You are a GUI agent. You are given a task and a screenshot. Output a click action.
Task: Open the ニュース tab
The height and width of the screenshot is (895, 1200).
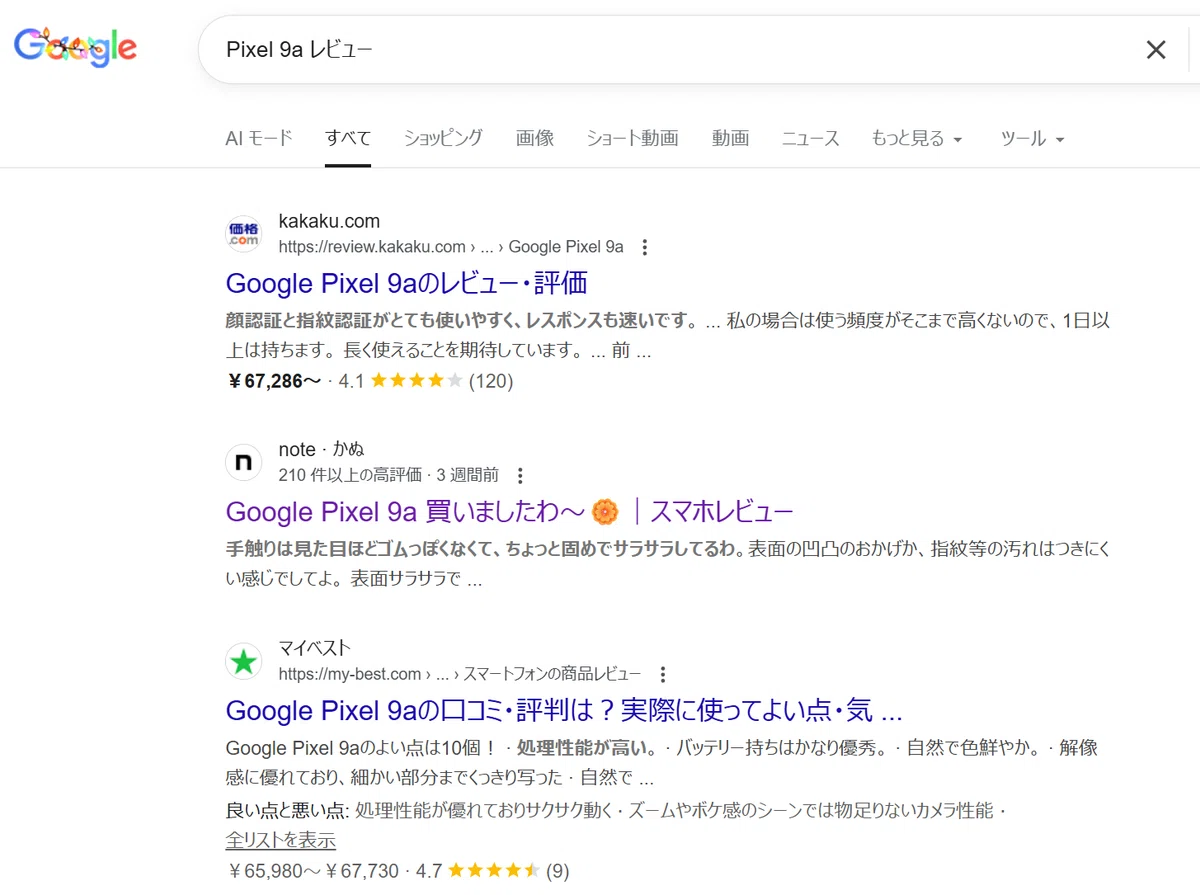[810, 138]
